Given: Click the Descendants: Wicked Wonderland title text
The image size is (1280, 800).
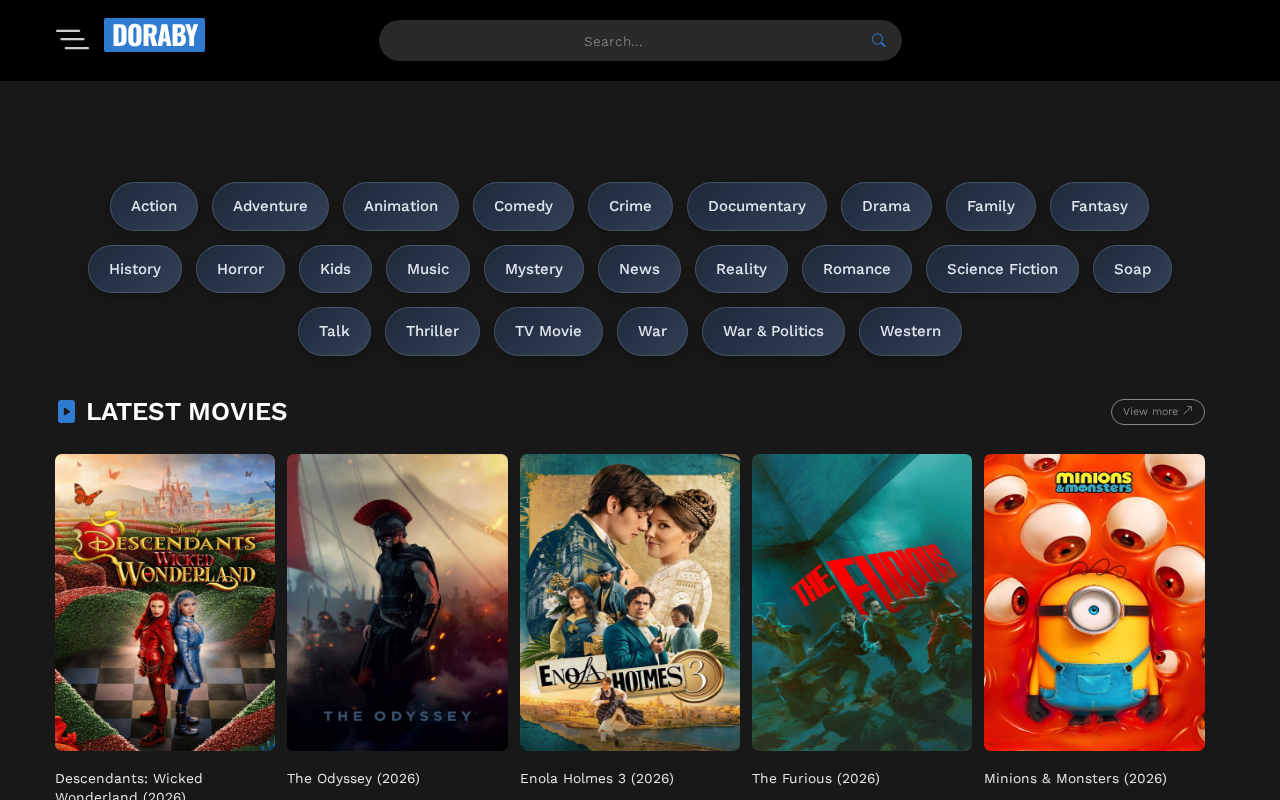Looking at the screenshot, I should [129, 786].
